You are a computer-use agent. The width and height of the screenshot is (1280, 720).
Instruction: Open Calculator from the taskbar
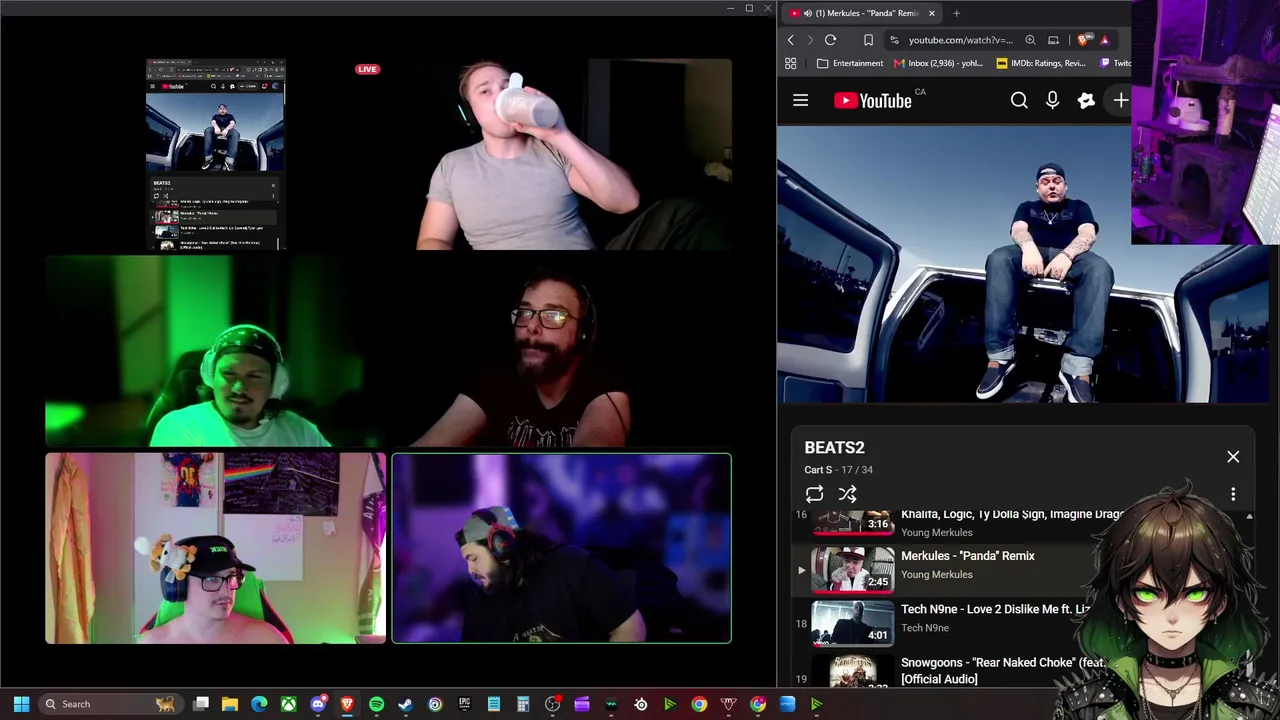tap(523, 704)
